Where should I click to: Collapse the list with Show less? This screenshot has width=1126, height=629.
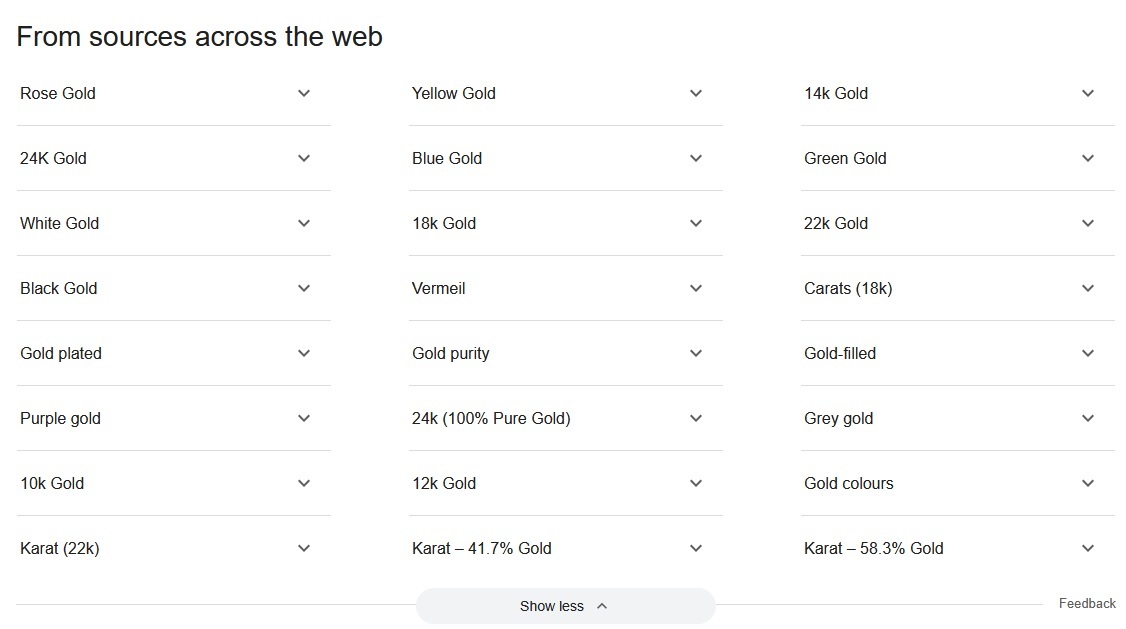(x=565, y=606)
